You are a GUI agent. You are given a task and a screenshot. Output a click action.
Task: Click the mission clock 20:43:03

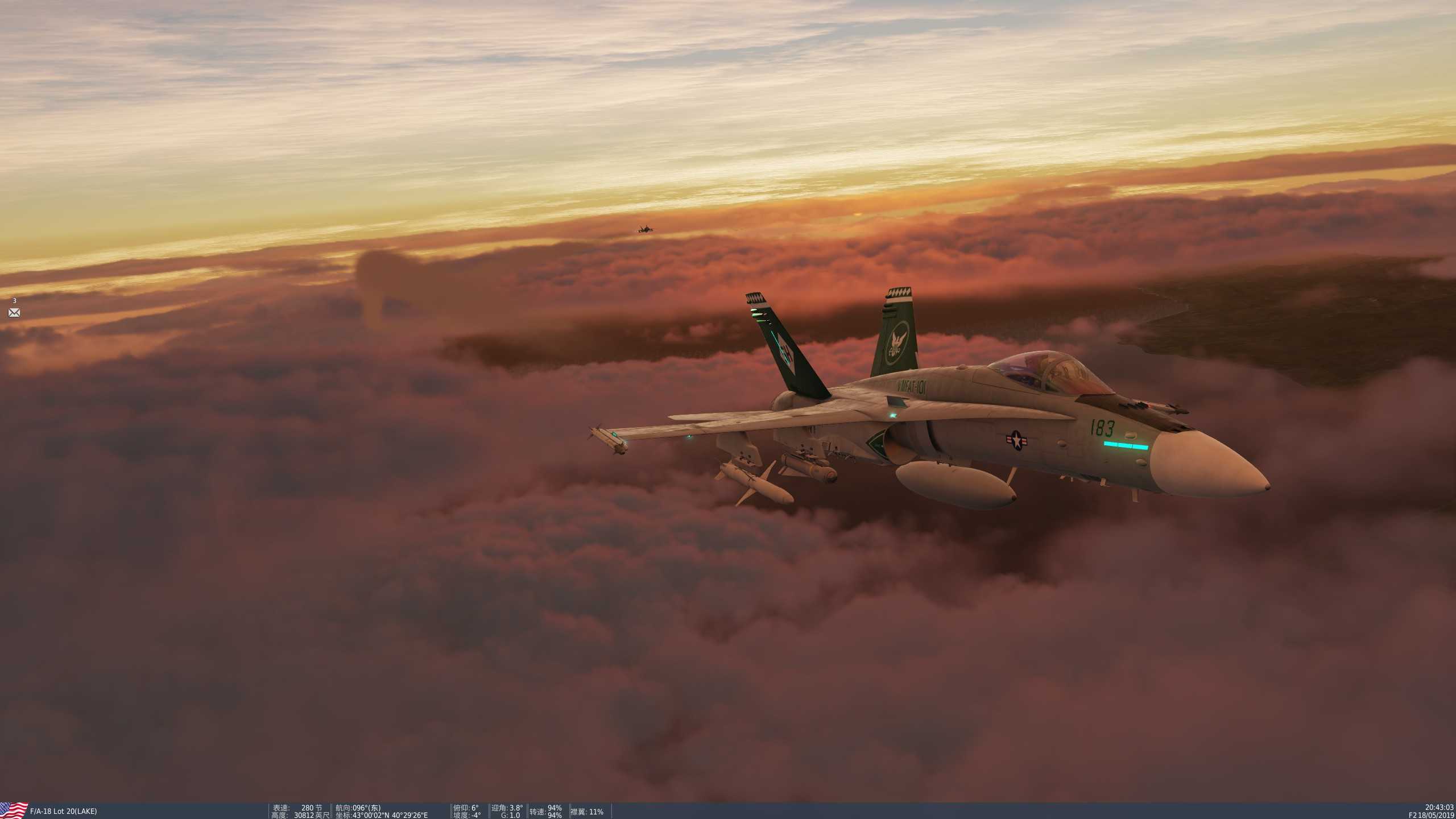[x=1438, y=807]
